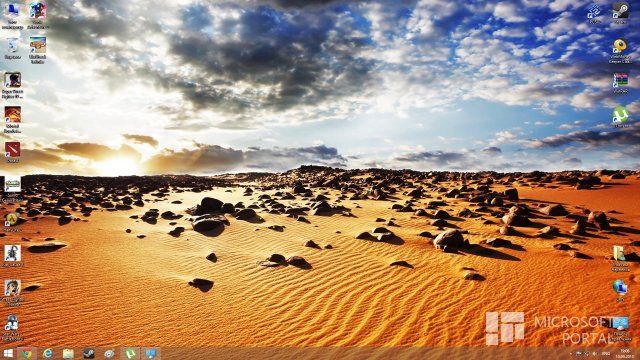Open the uTorrent desktop shortcut
The image size is (640, 360).
[x=620, y=118]
